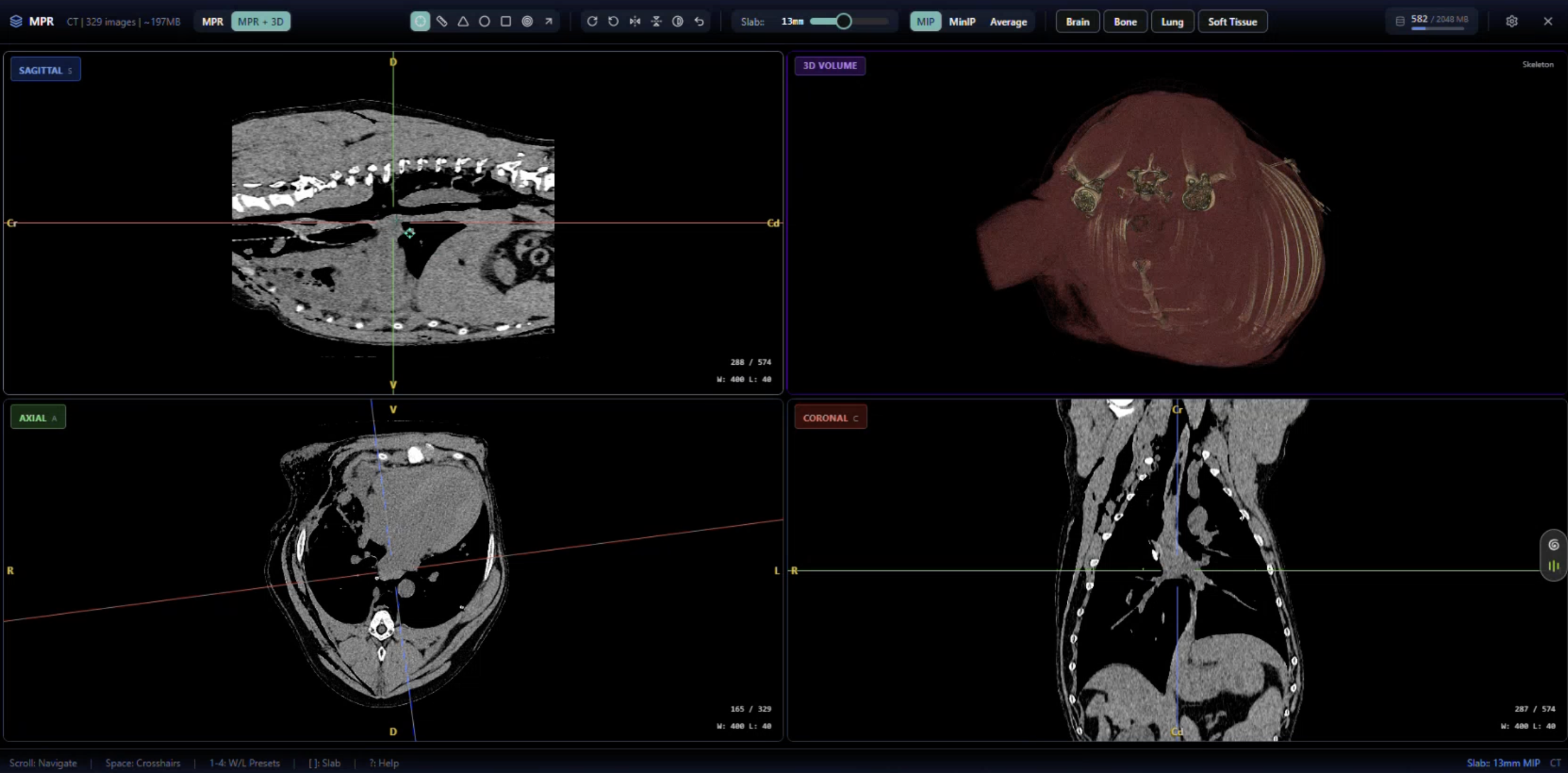
Task: Click the sagittal slice counter 288 / 574
Action: pos(751,362)
